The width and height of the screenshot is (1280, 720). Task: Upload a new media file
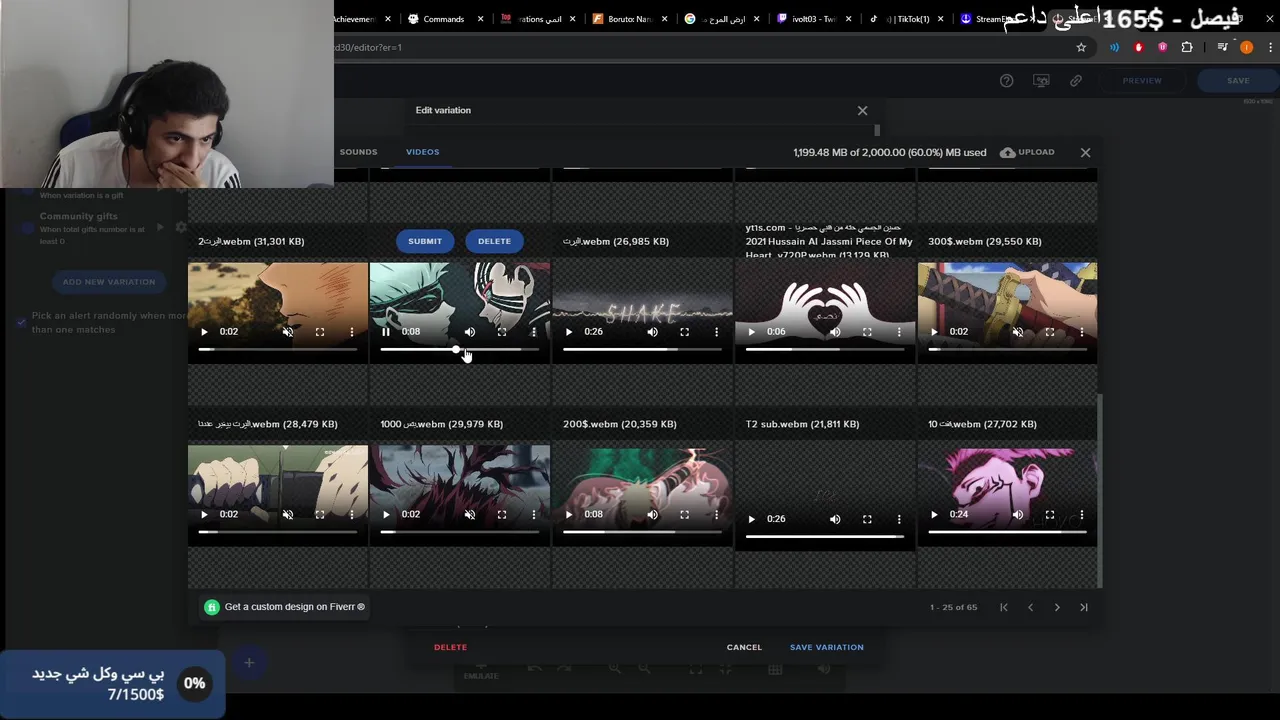point(1027,152)
